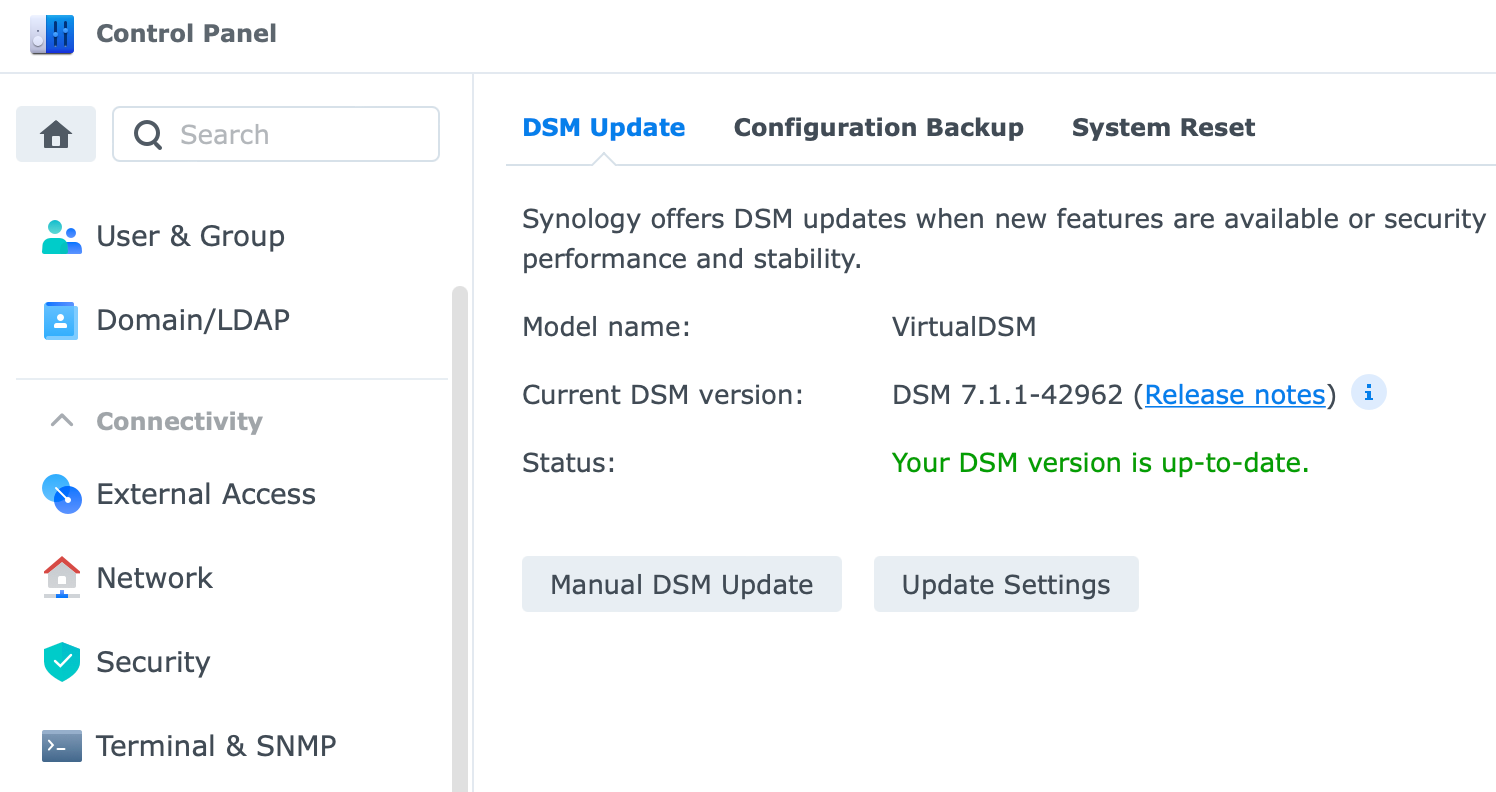This screenshot has height=792, width=1496.
Task: Click the Domain/LDAP icon
Action: pyautogui.click(x=61, y=321)
